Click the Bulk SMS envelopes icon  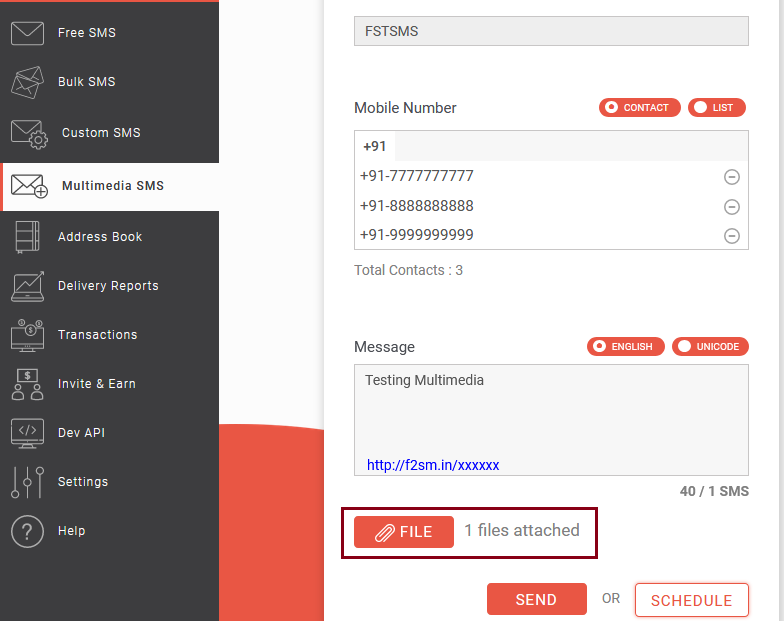pyautogui.click(x=27, y=82)
